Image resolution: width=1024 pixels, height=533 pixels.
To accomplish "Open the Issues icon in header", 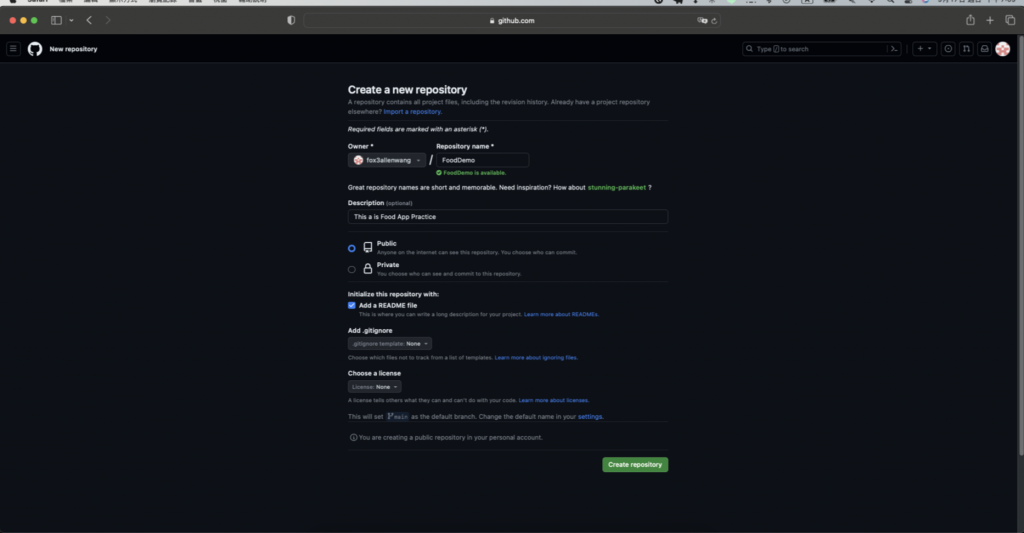I will tap(948, 49).
